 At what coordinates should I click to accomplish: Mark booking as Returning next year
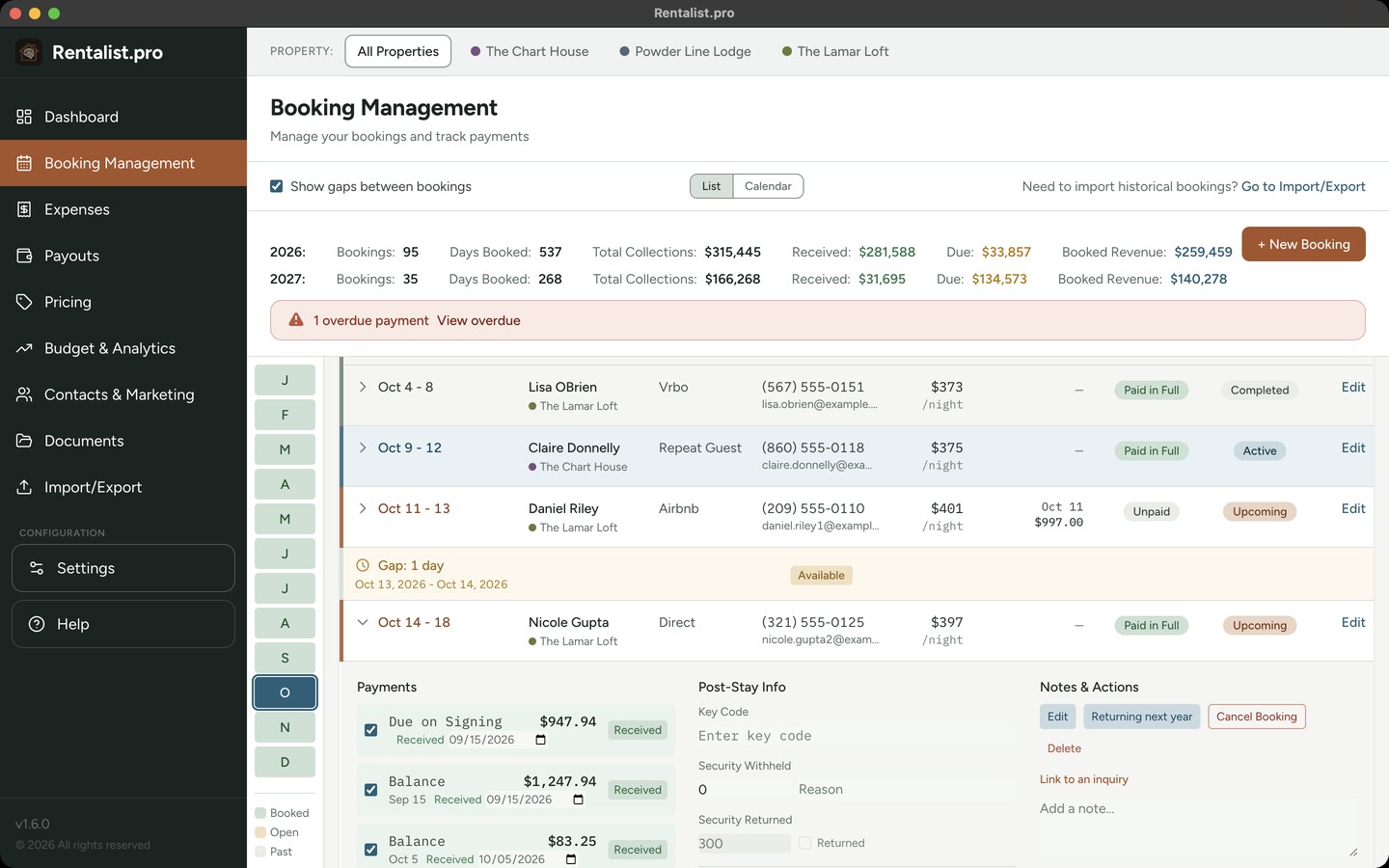click(x=1142, y=717)
